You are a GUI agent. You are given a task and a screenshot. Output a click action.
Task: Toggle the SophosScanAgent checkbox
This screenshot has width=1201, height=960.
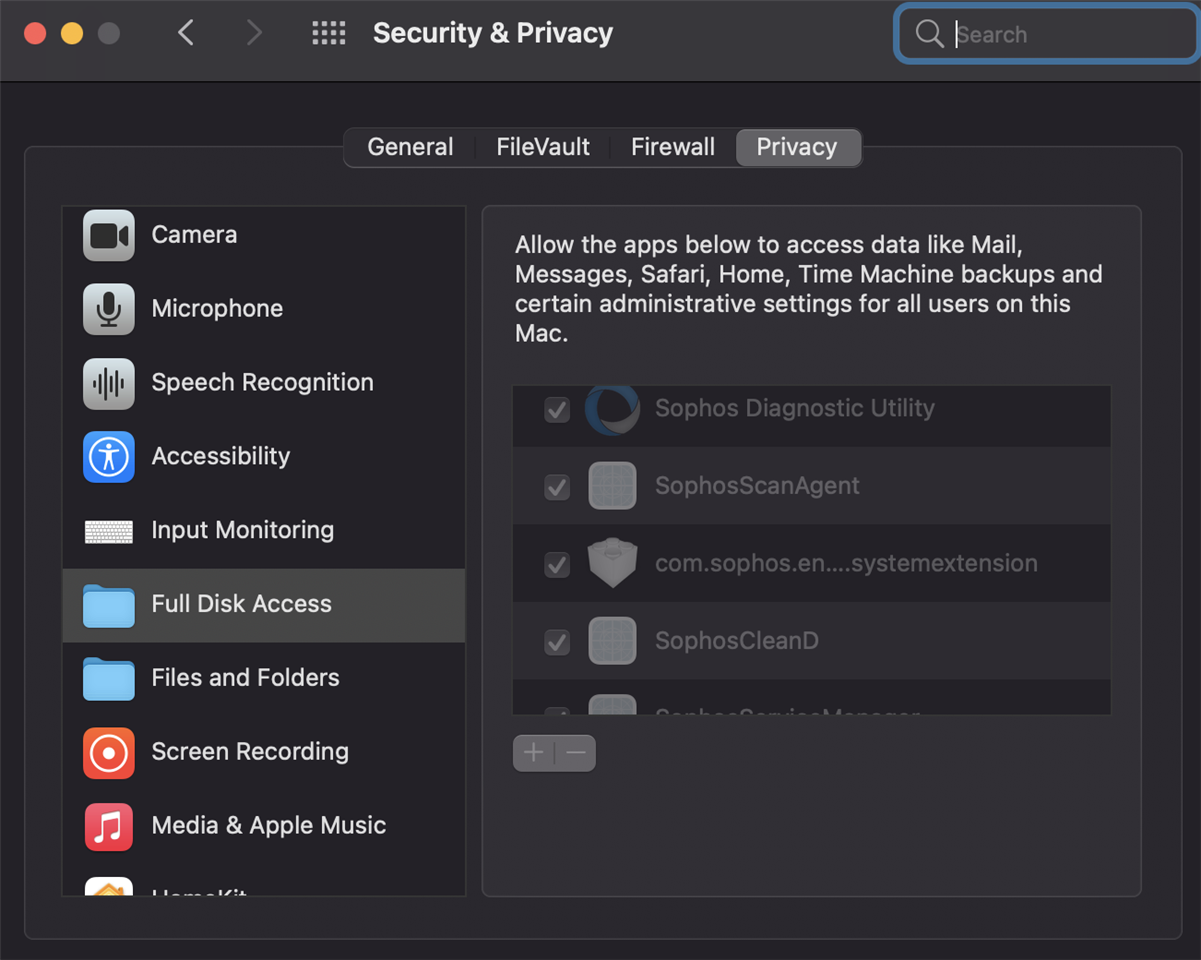[557, 487]
